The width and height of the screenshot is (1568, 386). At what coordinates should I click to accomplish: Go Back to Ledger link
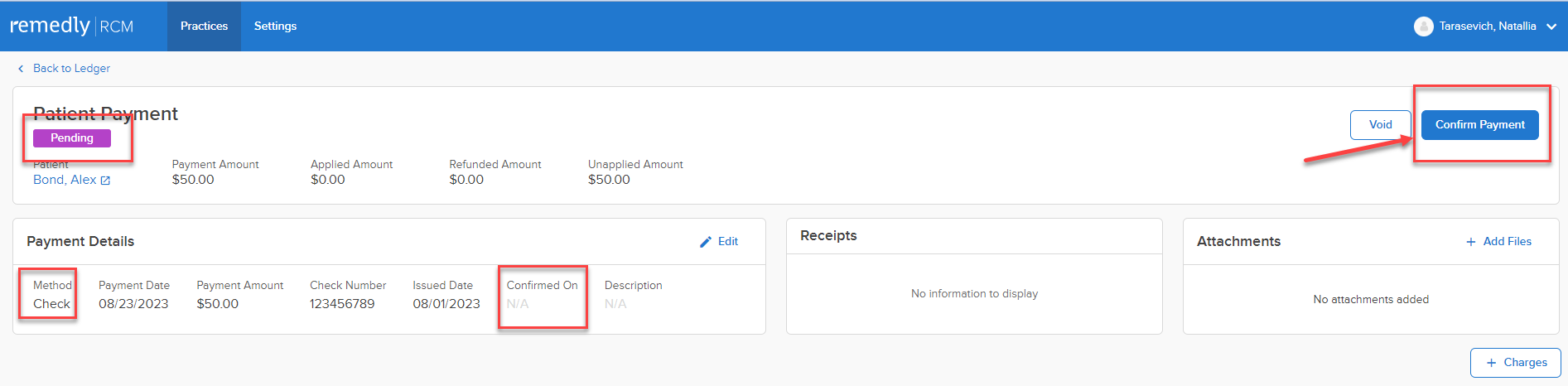71,69
